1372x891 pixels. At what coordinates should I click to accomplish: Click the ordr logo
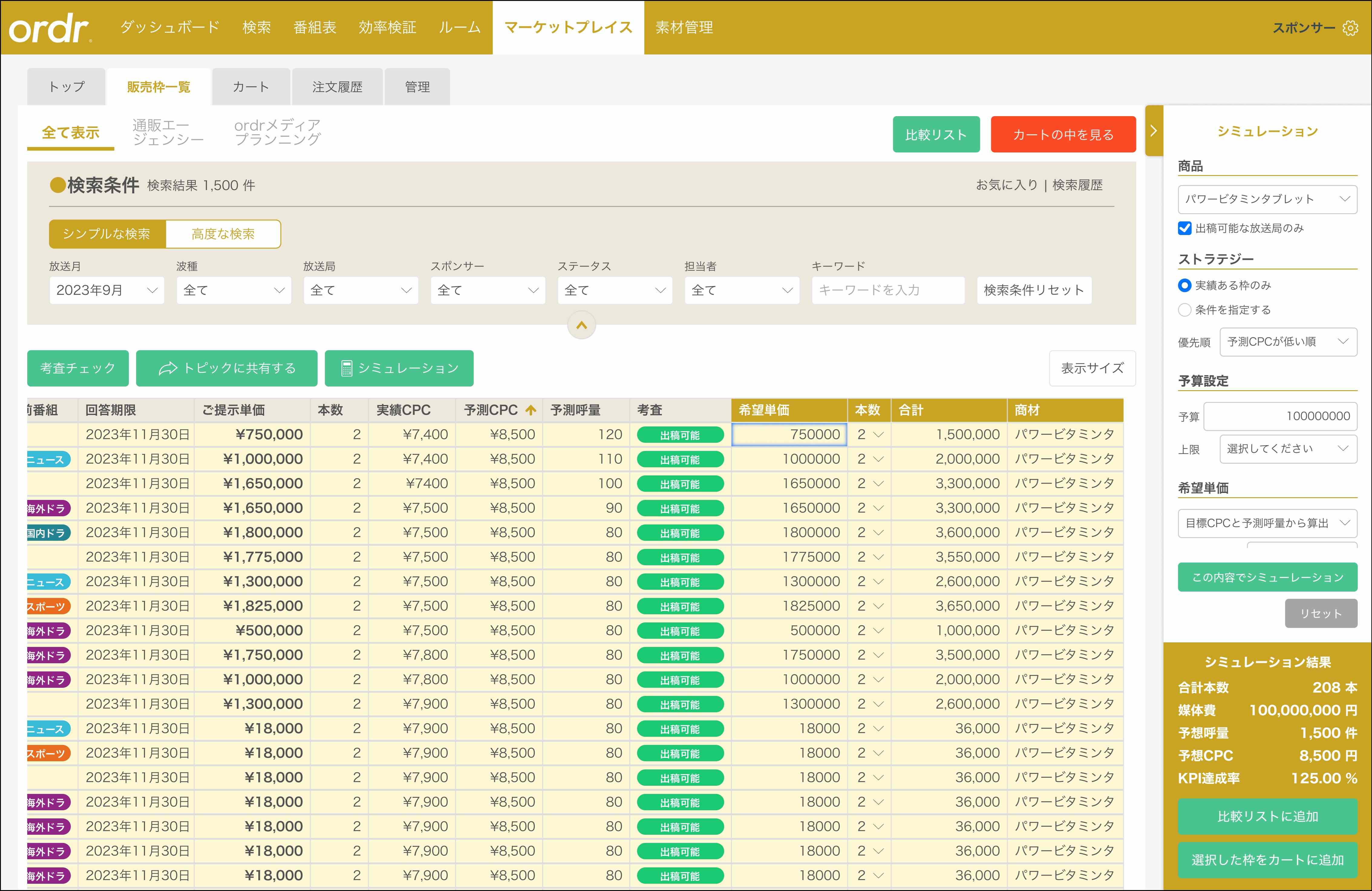click(50, 28)
